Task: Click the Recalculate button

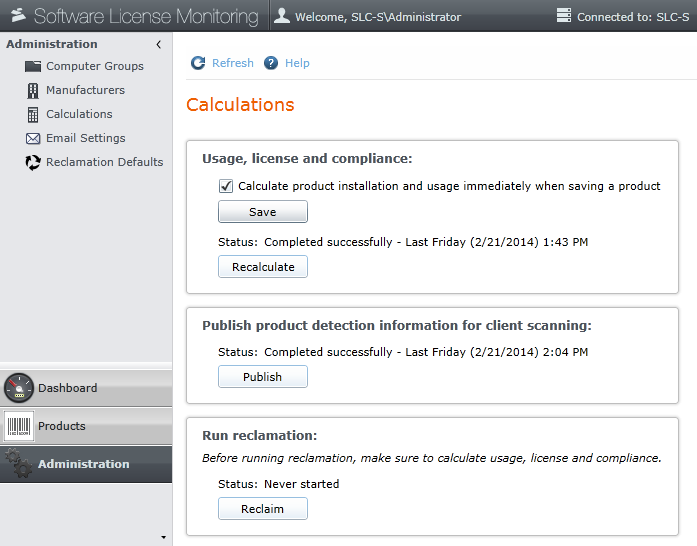Action: [263, 267]
